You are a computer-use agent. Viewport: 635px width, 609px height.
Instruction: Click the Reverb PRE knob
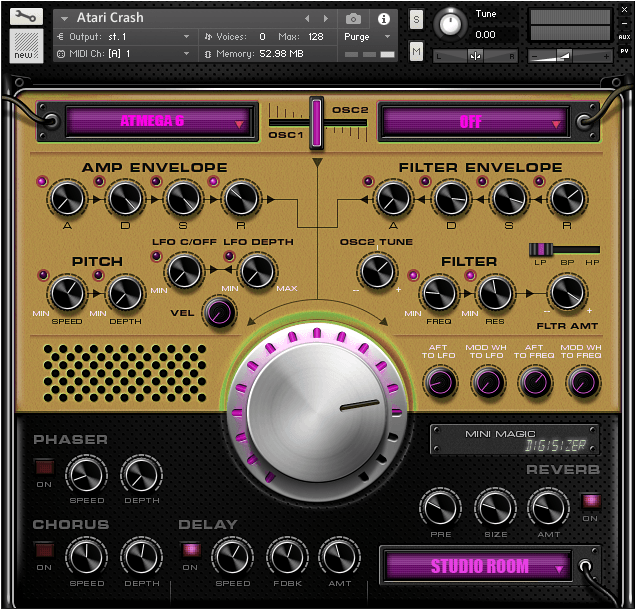(x=440, y=508)
